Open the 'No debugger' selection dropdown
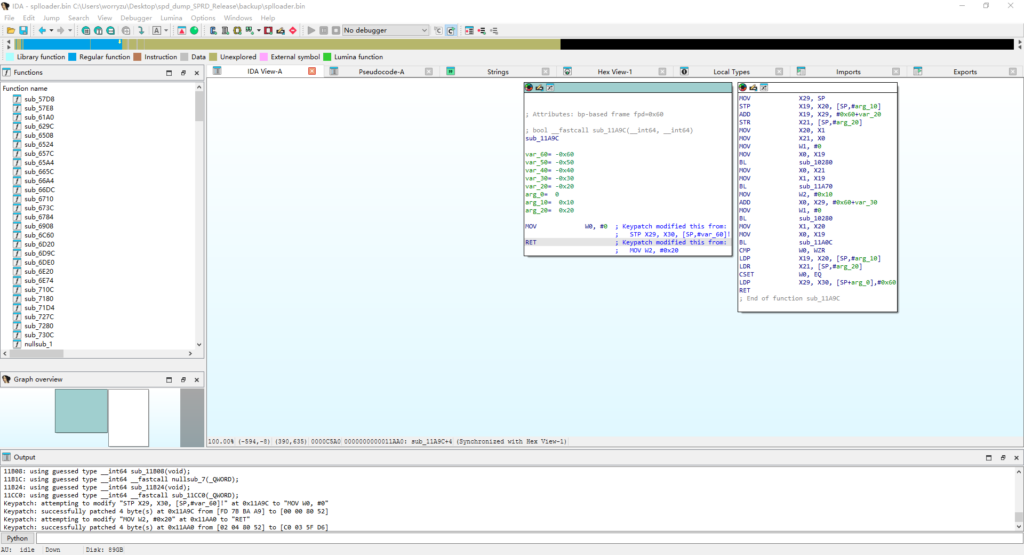Viewport: 1024px width, 555px height. click(x=385, y=31)
